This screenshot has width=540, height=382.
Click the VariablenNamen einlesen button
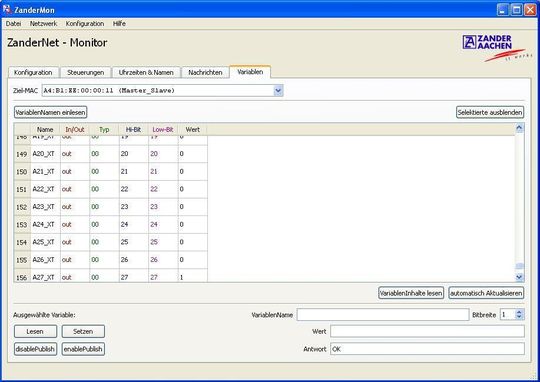50,112
